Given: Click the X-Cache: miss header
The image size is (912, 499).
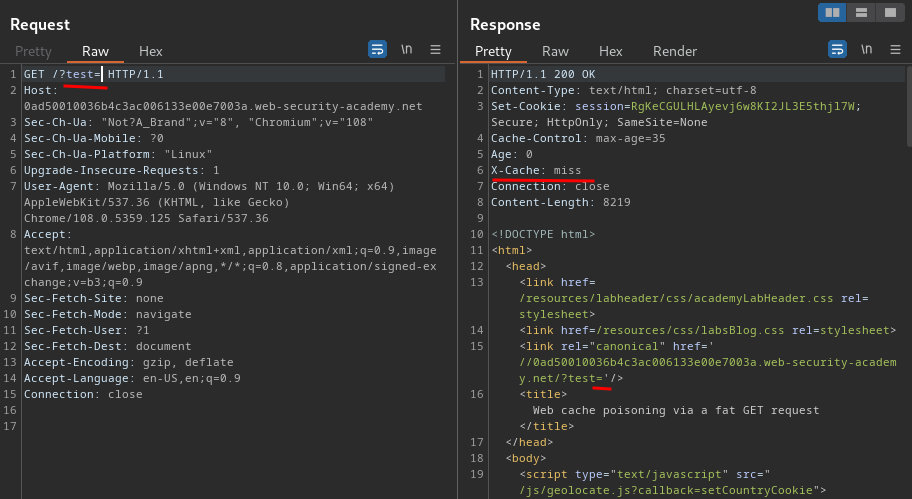Looking at the screenshot, I should pyautogui.click(x=536, y=170).
